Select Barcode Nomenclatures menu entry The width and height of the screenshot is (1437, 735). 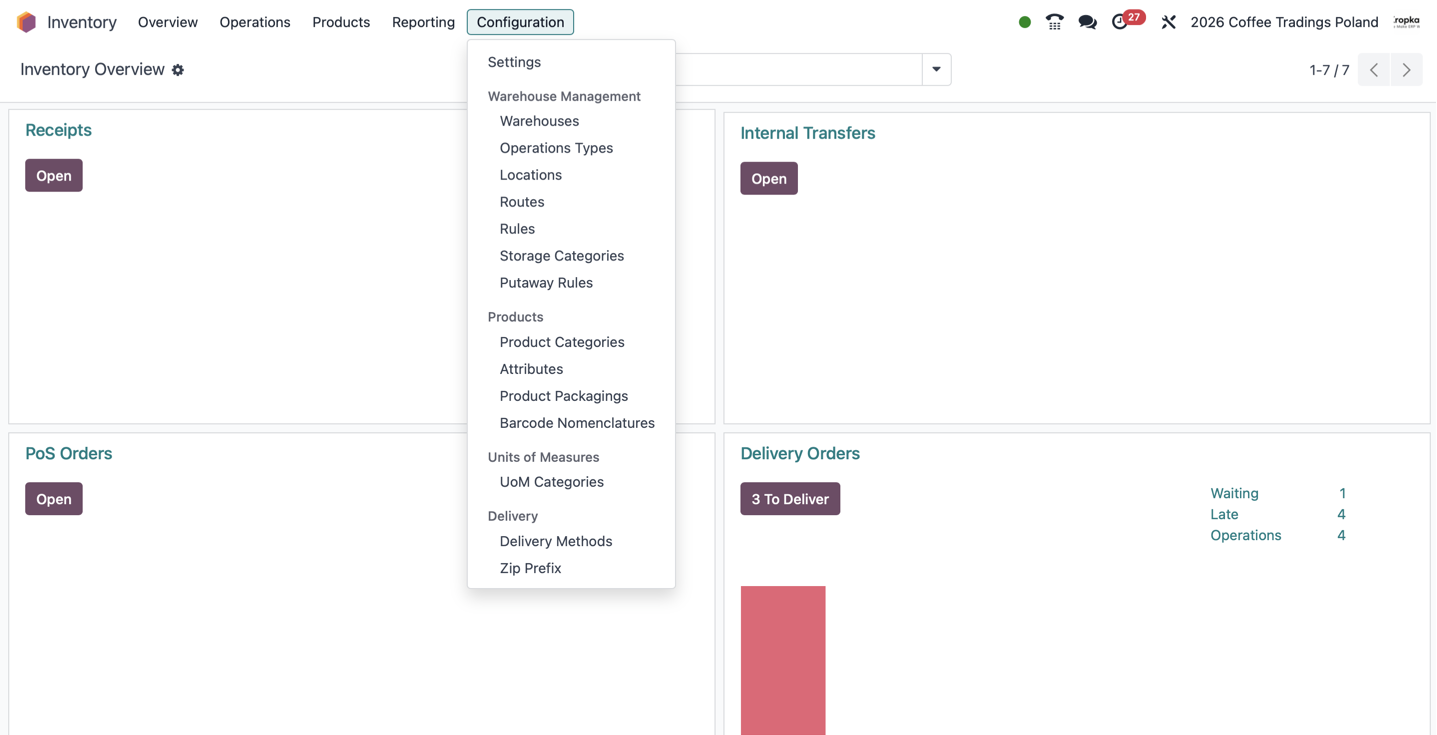[x=571, y=423]
